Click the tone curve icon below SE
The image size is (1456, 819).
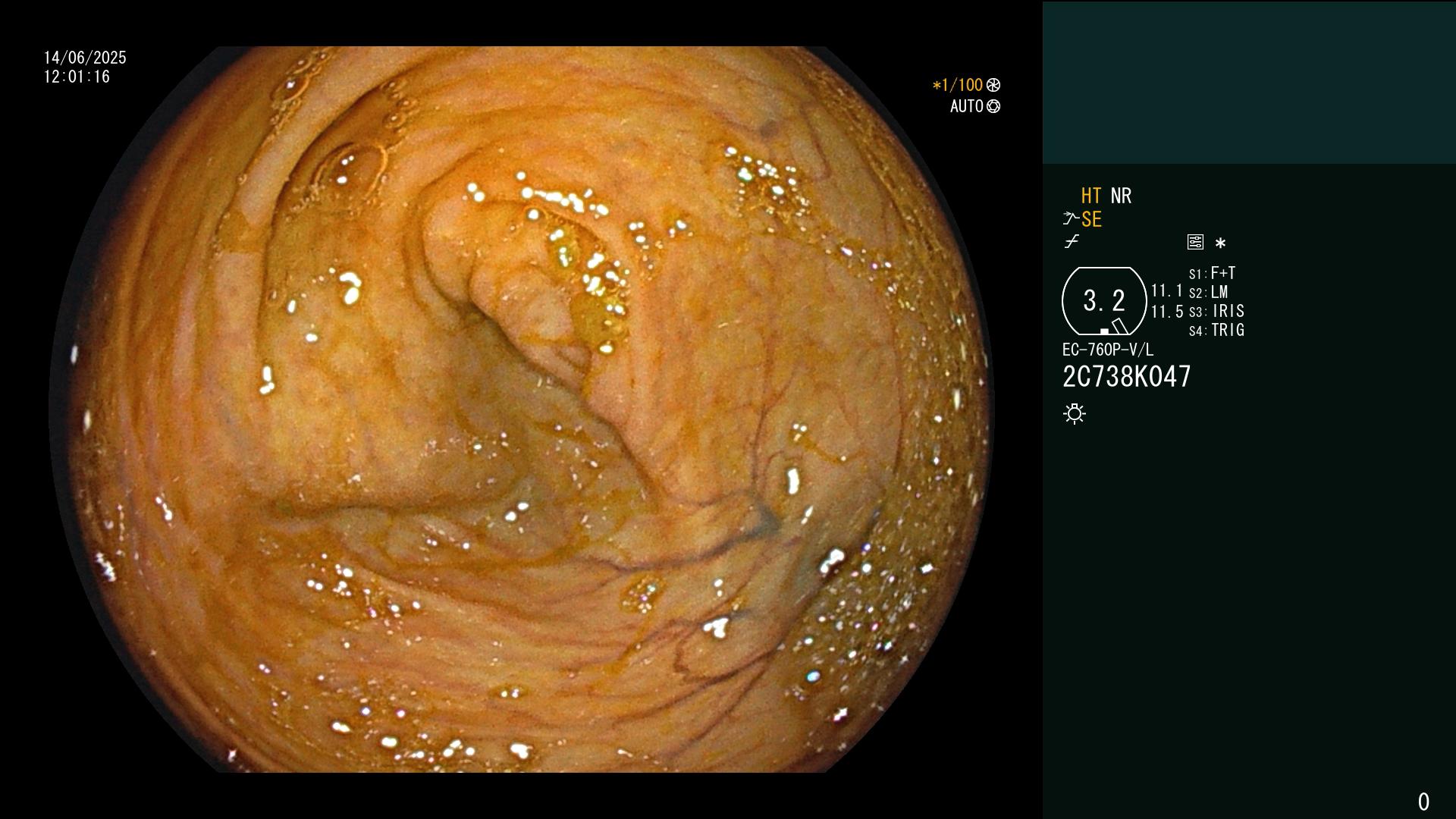[x=1072, y=242]
